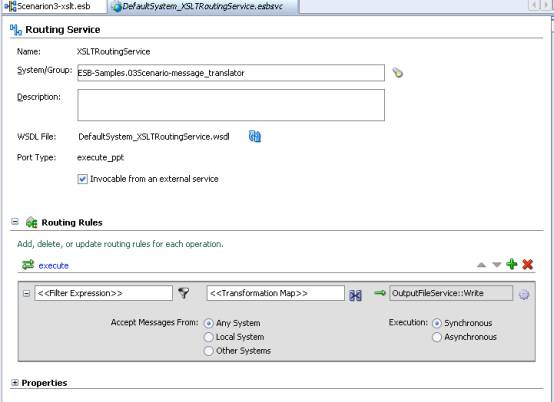Collapse the Routing Rules section
554x402 pixels.
(x=15, y=222)
